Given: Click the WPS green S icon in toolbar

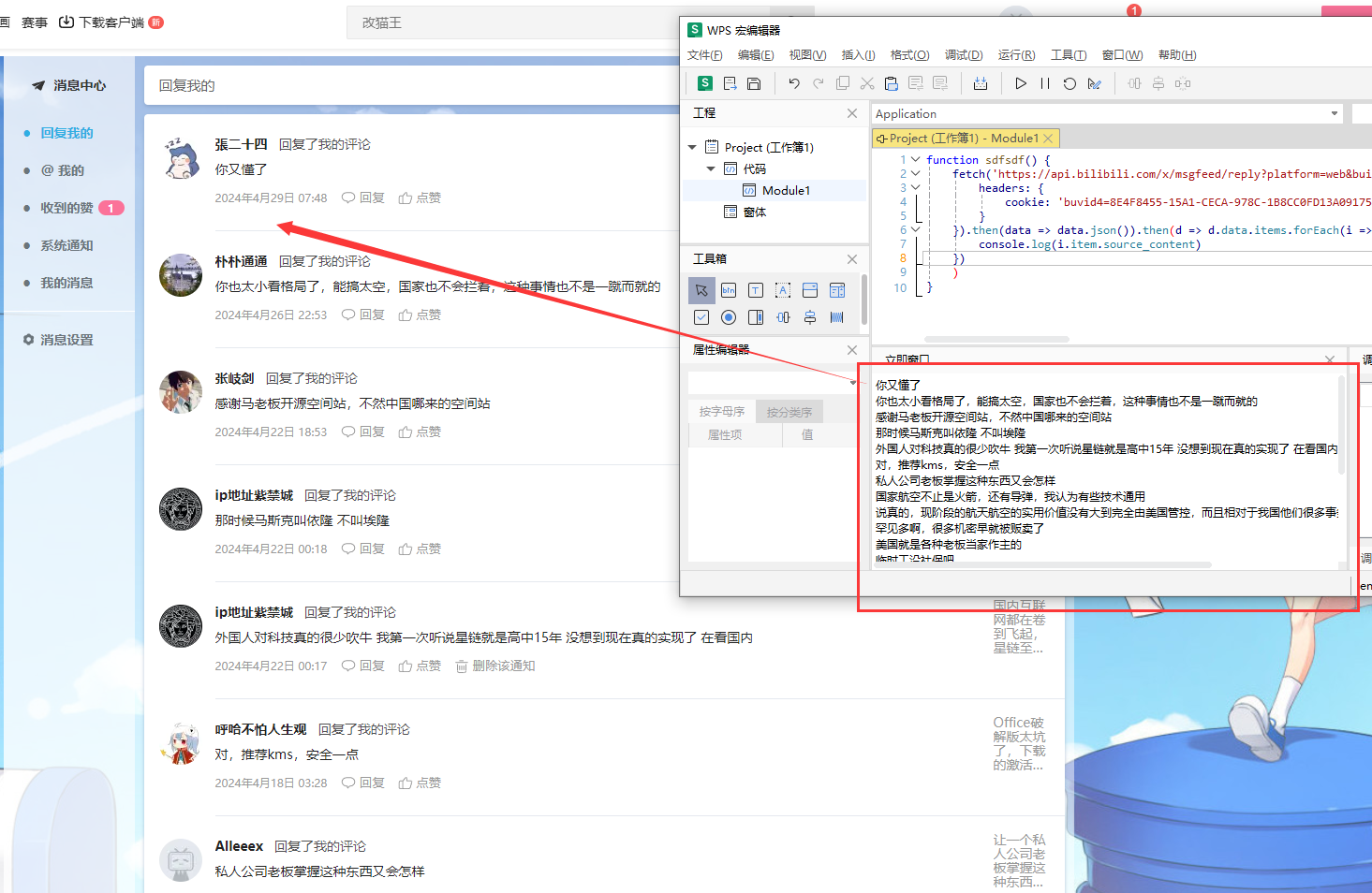Looking at the screenshot, I should click(705, 83).
